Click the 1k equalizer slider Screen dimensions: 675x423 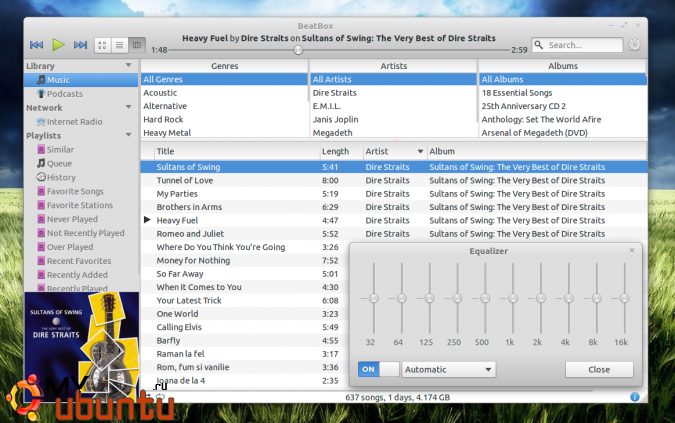pos(513,298)
